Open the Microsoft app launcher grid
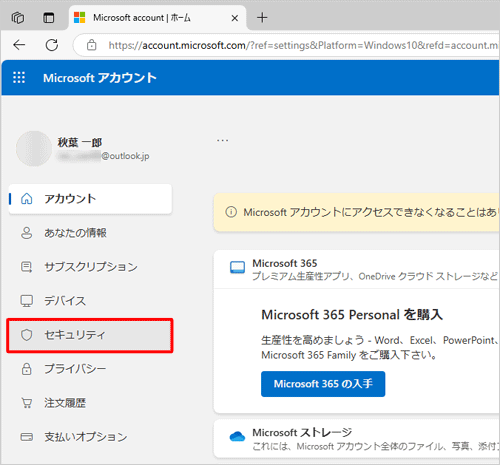 click(19, 77)
